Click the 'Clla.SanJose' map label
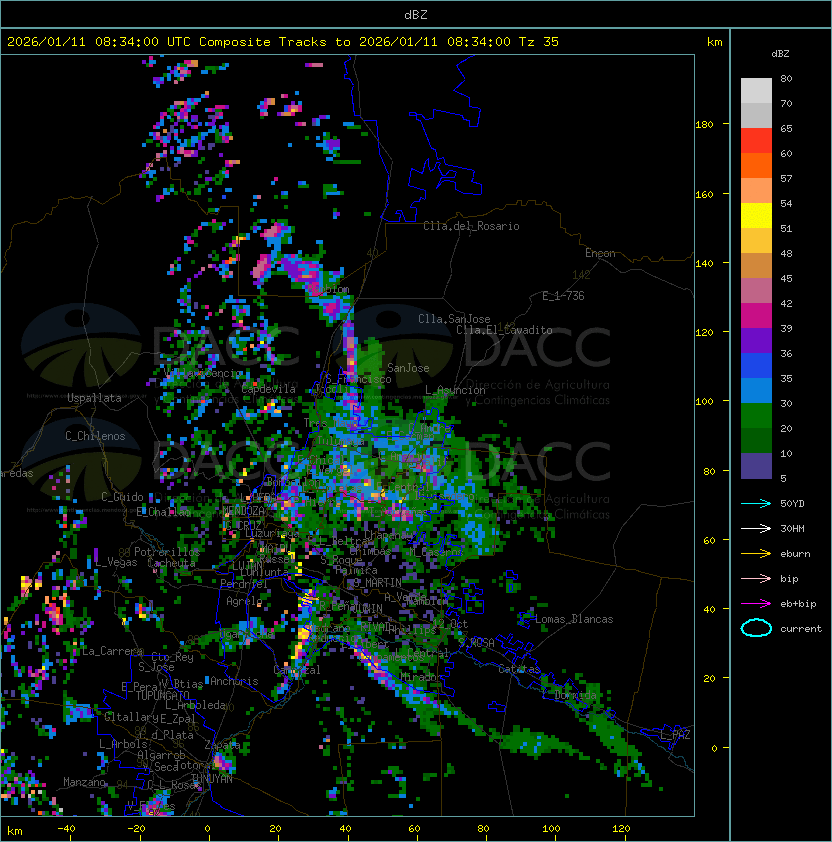The image size is (832, 842). click(454, 319)
